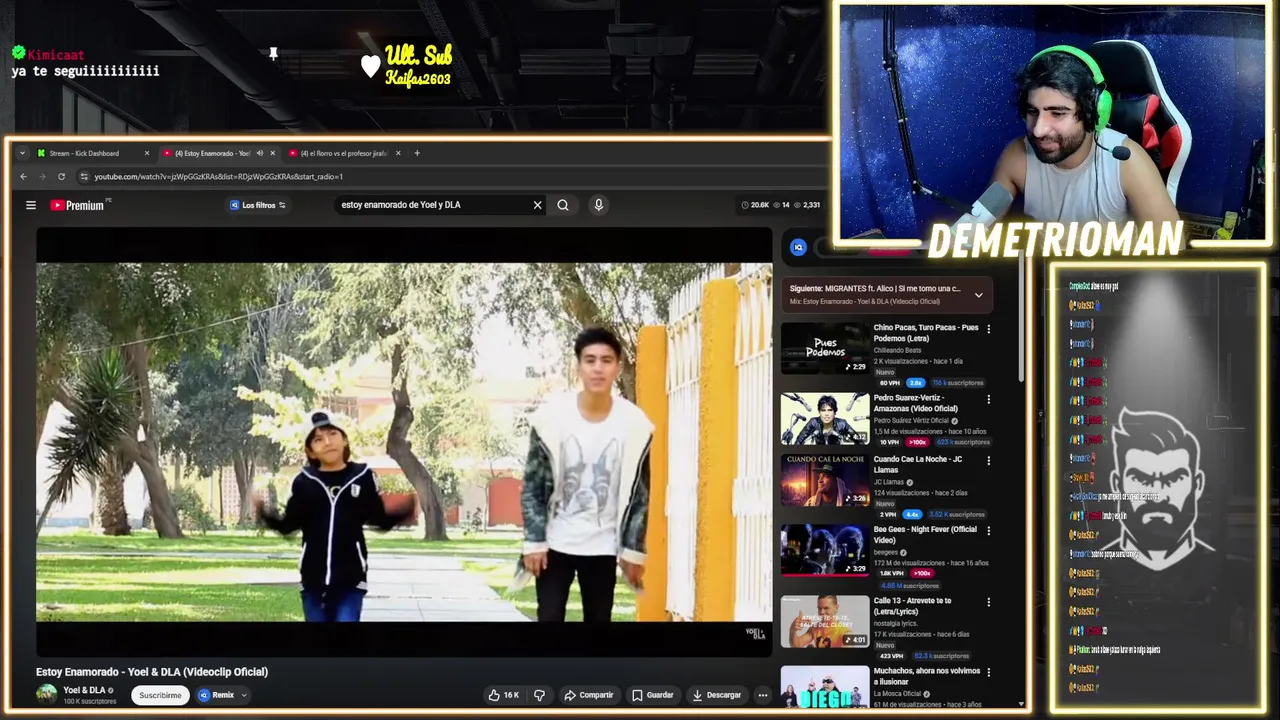Open Cuando Cae La Noche - JC Llamas title
This screenshot has width=1280, height=720.
918,464
